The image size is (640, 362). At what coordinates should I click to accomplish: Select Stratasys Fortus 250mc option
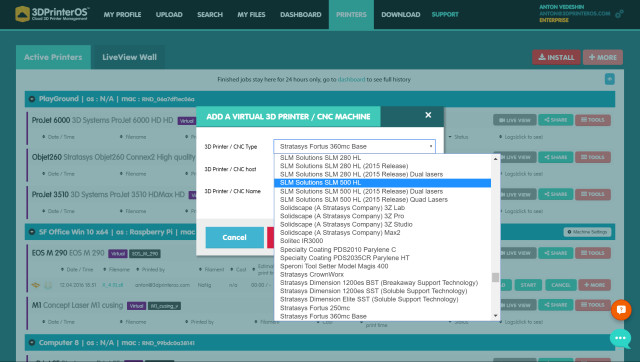click(x=382, y=308)
